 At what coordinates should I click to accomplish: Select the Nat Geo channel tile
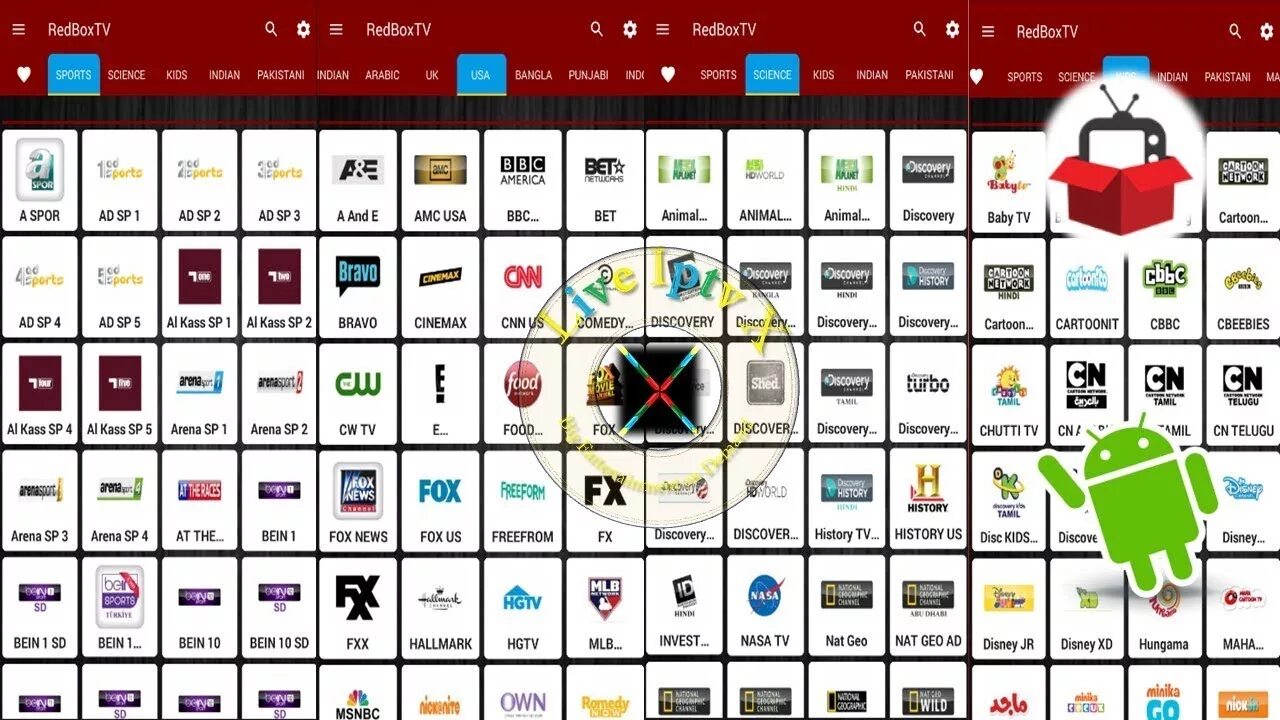[x=847, y=607]
